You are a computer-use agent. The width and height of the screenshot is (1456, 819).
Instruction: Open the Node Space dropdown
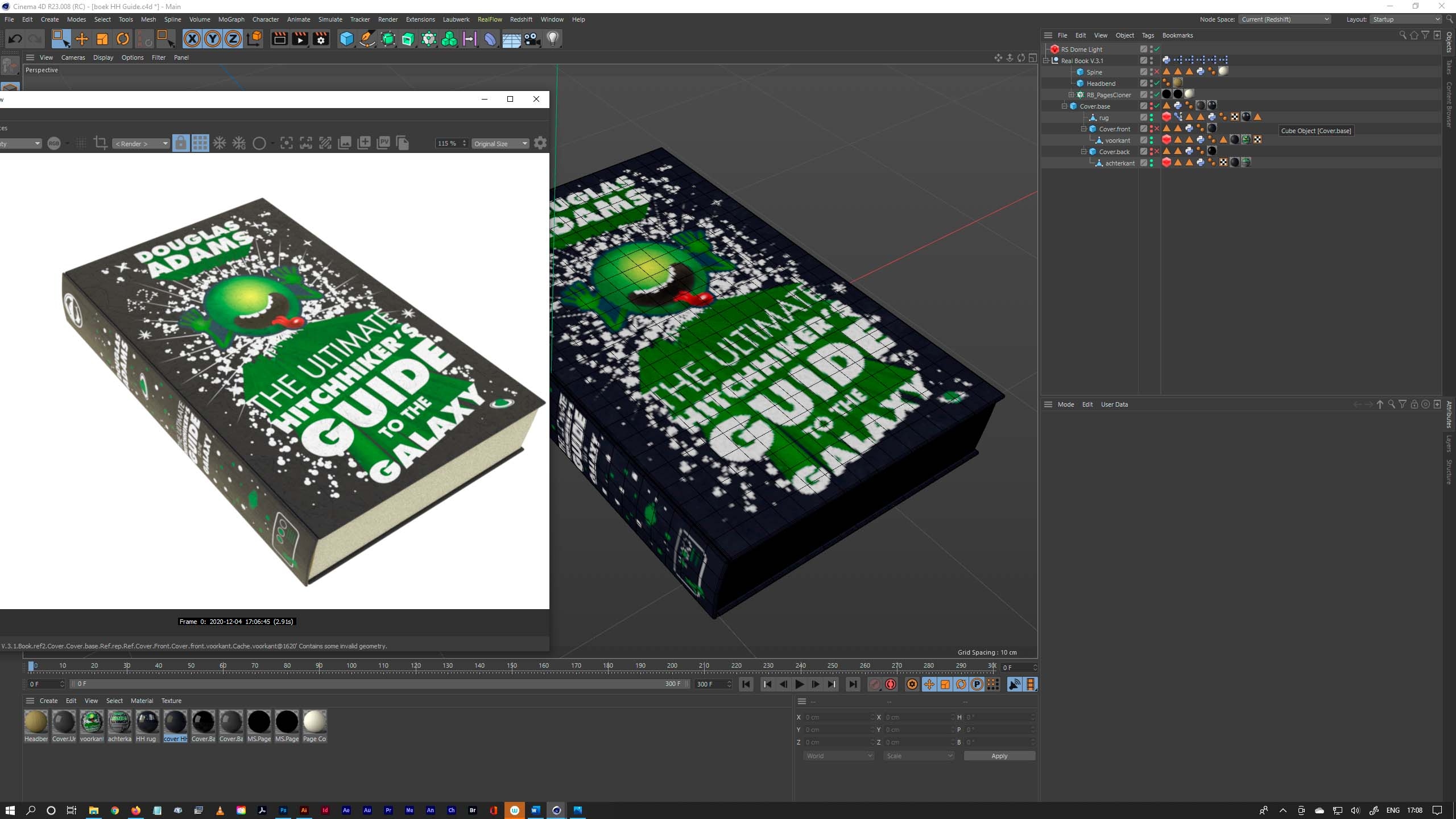point(1284,19)
